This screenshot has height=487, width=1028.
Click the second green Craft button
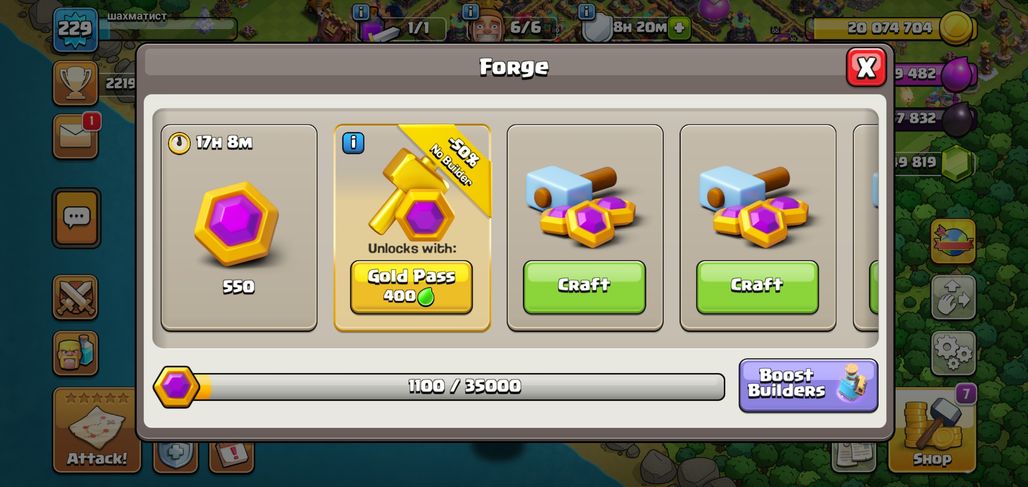coord(757,287)
